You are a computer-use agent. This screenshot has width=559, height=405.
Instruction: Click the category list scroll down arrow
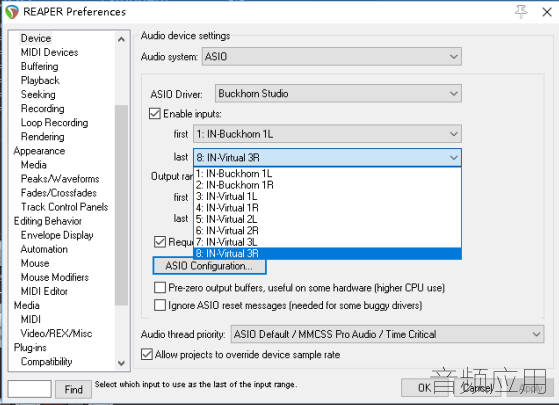point(121,363)
